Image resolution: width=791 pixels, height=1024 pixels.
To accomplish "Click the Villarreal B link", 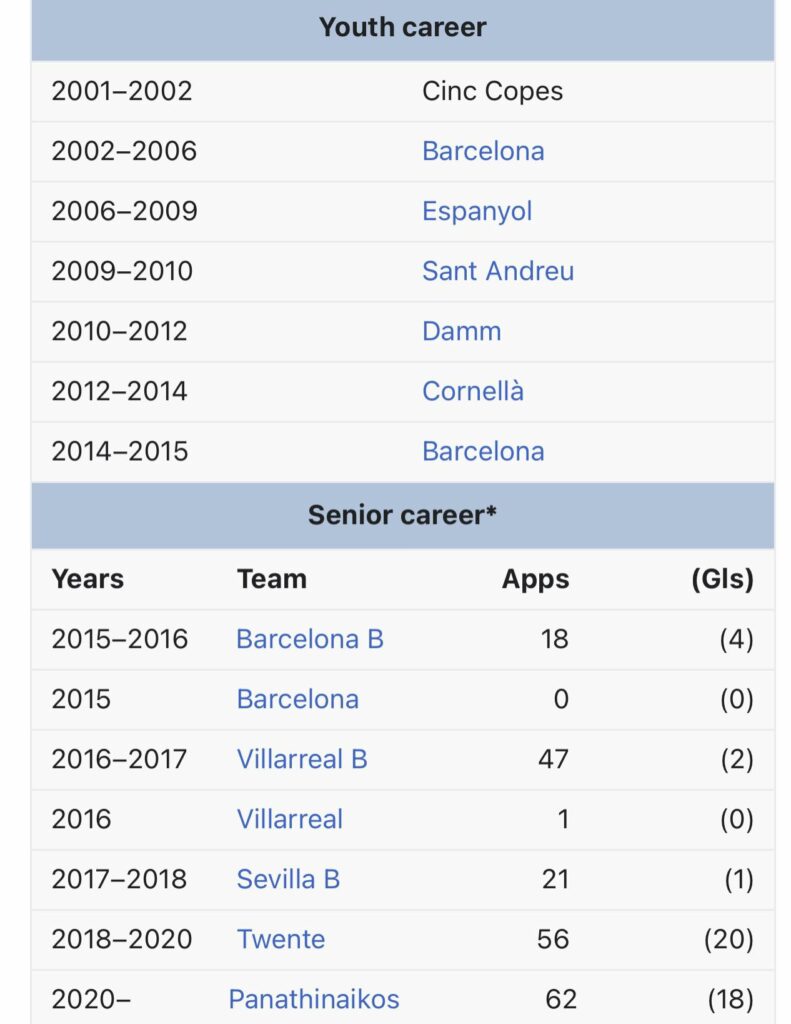I will (x=302, y=759).
